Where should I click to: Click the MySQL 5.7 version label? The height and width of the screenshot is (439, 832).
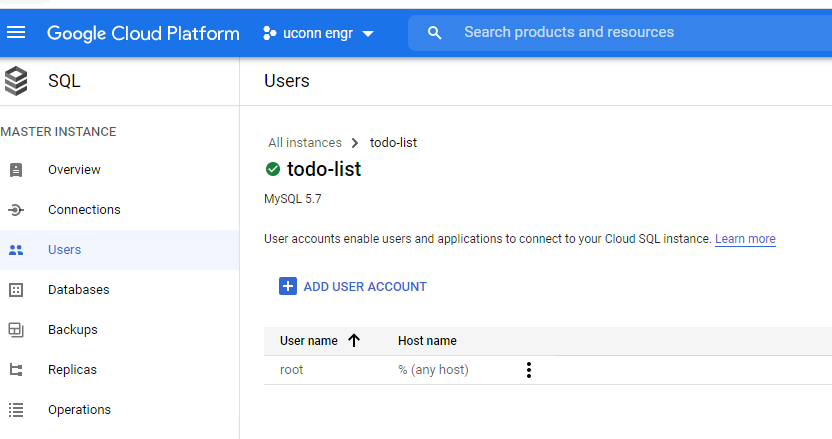click(292, 199)
